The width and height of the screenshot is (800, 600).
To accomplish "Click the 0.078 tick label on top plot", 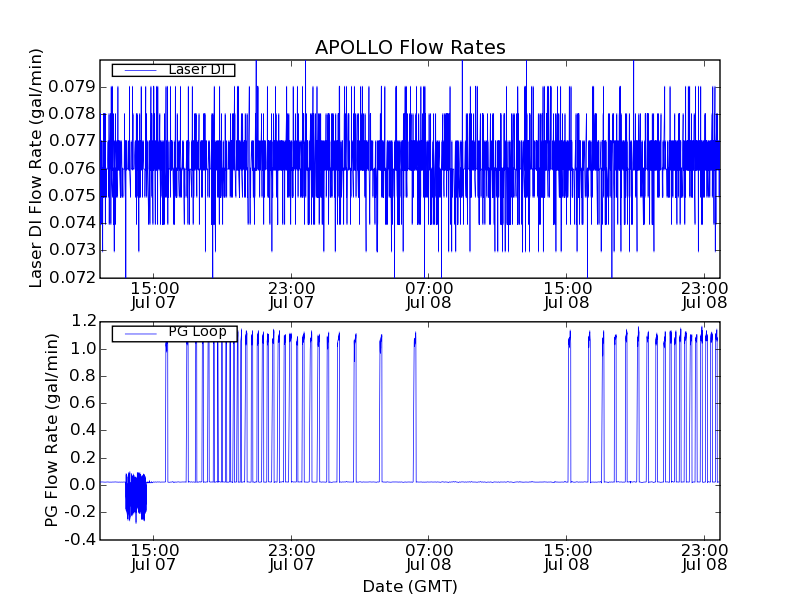I will (x=72, y=114).
